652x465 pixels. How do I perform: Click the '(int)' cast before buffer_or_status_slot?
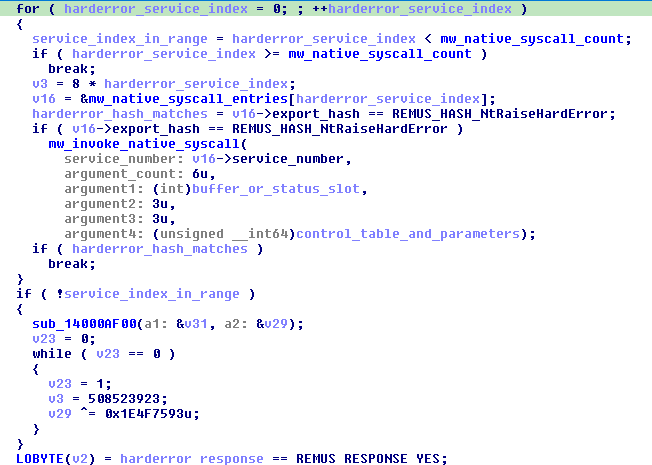172,188
